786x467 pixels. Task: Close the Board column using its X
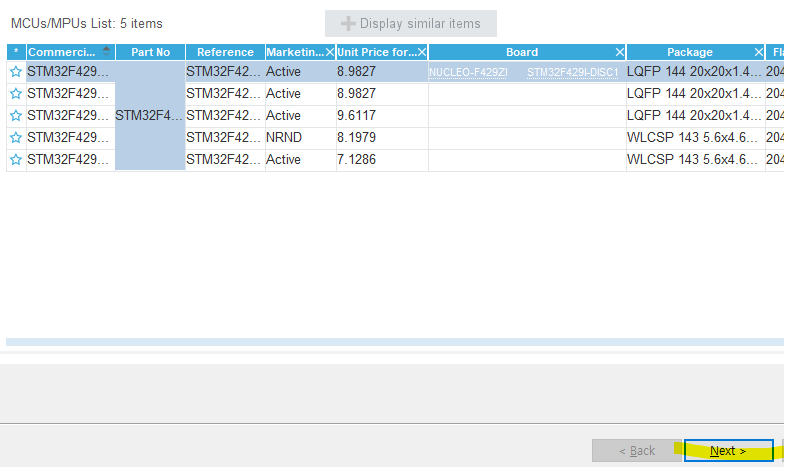pos(620,52)
